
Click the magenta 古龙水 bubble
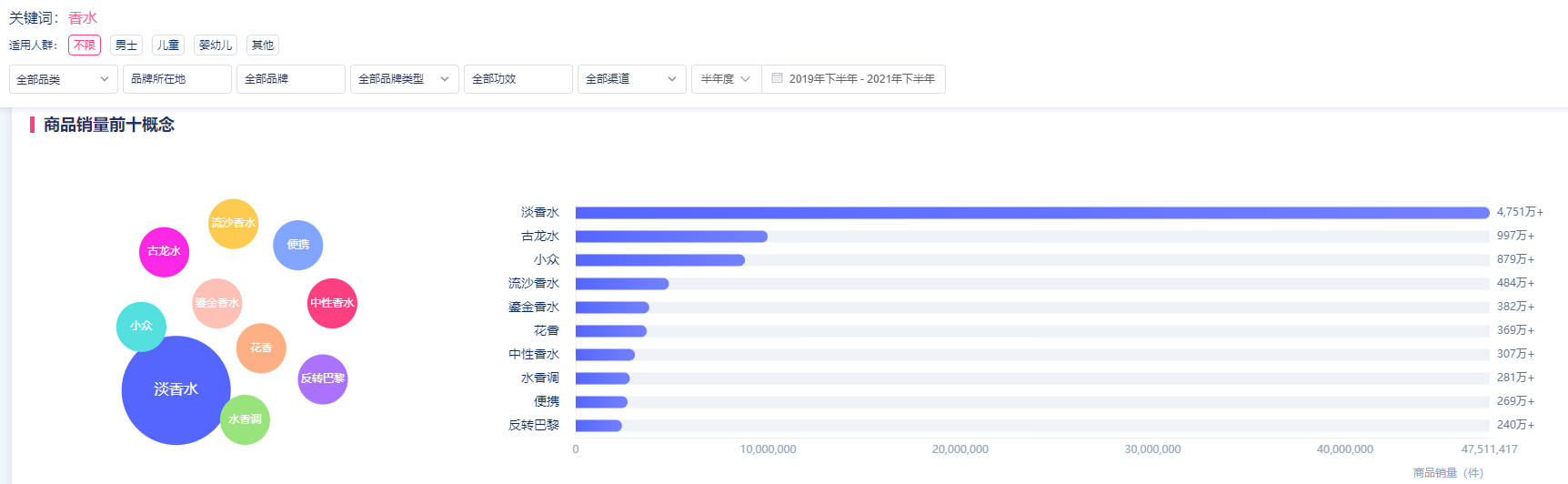tap(164, 252)
